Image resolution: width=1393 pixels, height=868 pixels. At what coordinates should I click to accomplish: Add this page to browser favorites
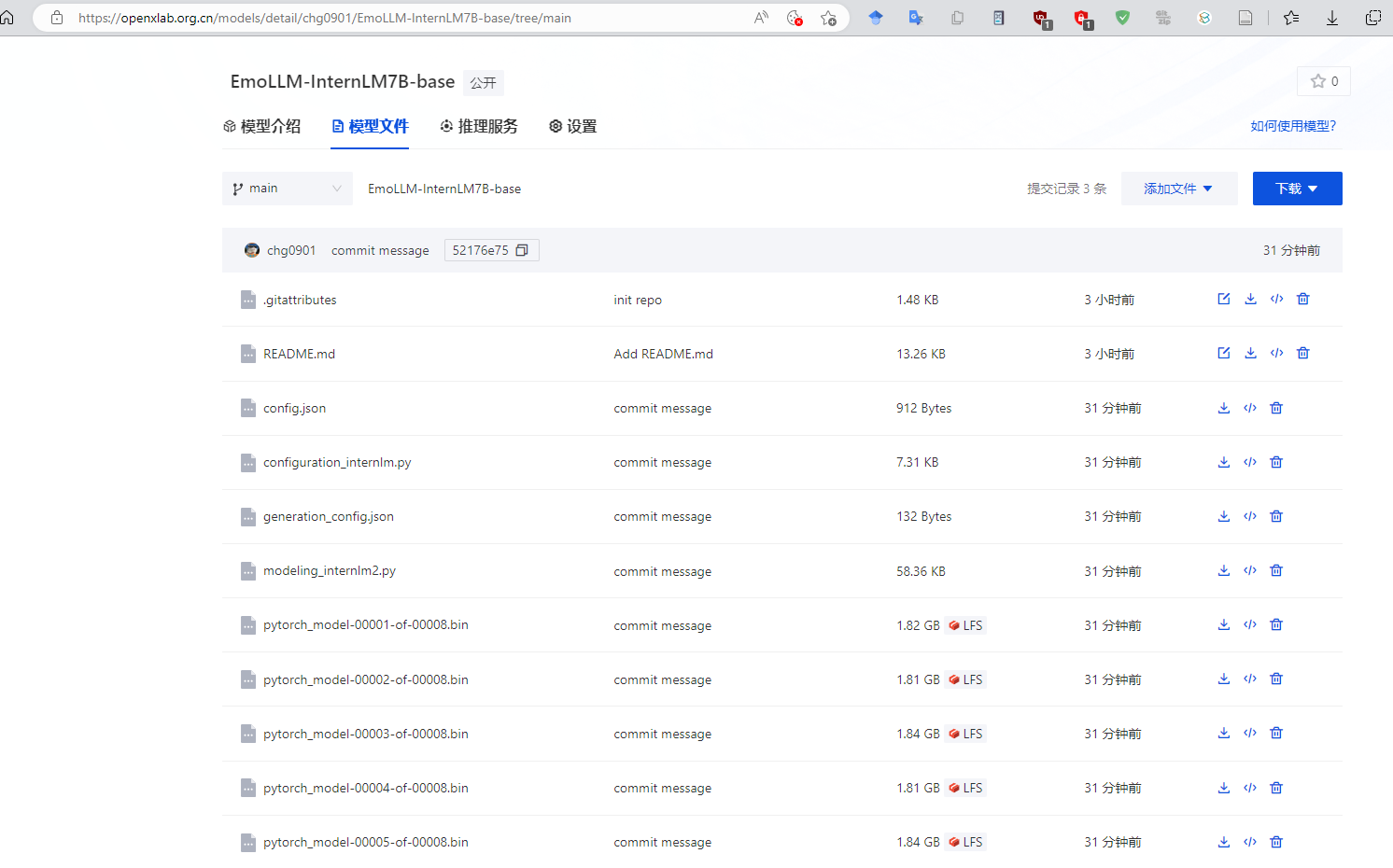828,18
